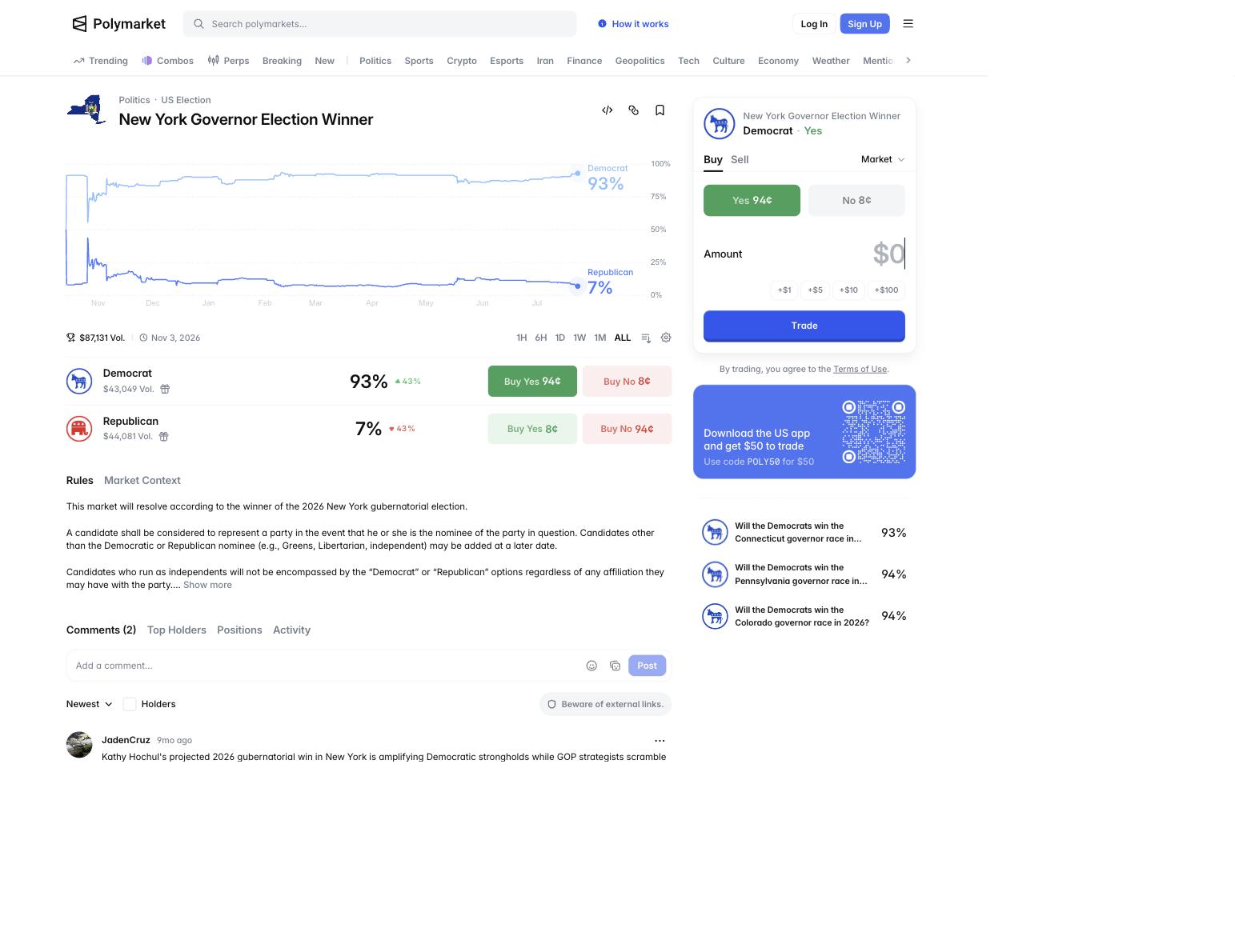Open the Market order type dropdown

[x=883, y=160]
